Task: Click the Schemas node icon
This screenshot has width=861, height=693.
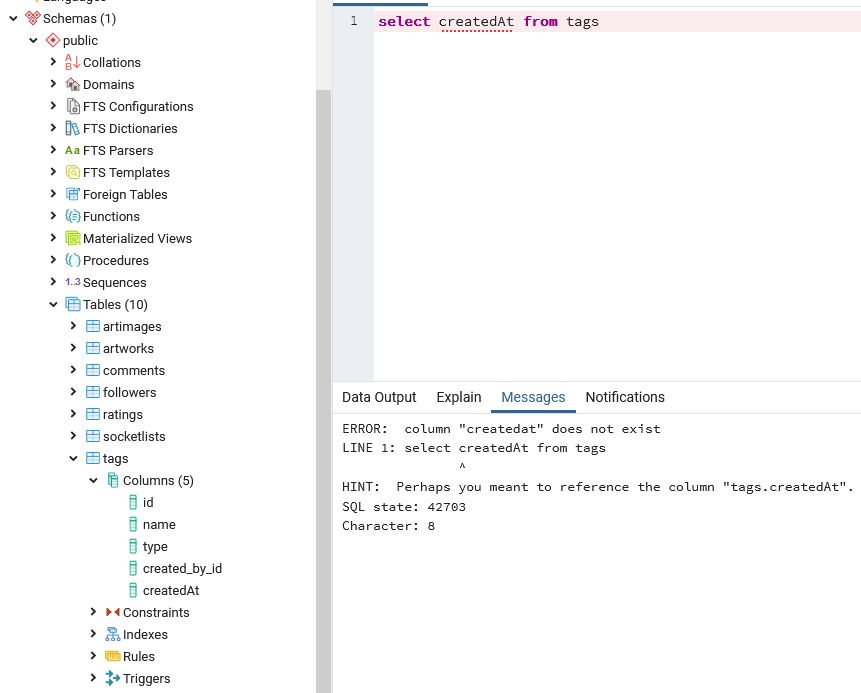Action: click(x=33, y=18)
